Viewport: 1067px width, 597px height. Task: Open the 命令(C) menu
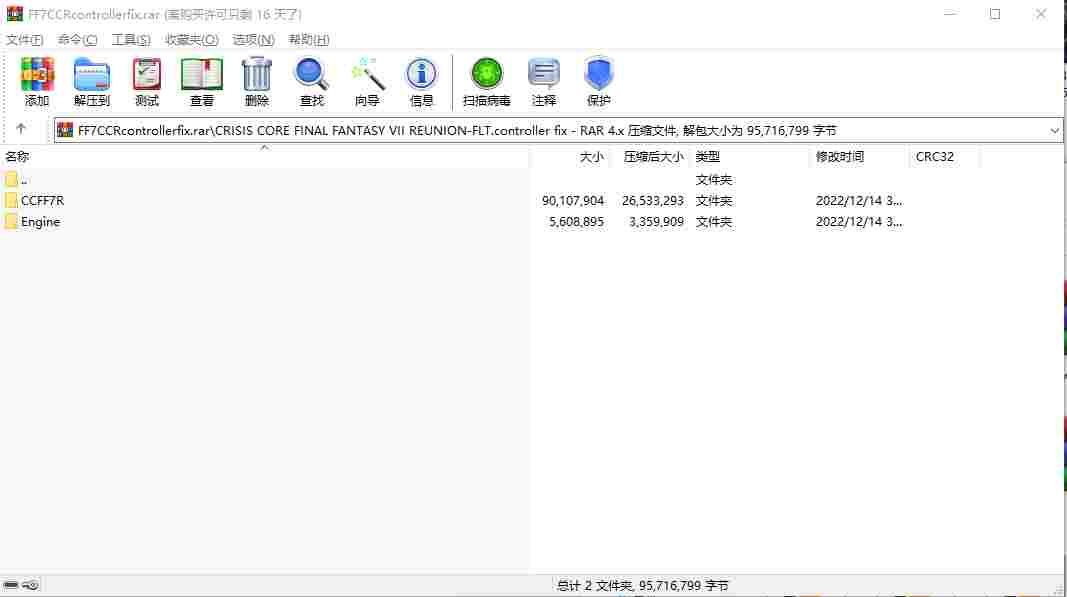coord(78,39)
